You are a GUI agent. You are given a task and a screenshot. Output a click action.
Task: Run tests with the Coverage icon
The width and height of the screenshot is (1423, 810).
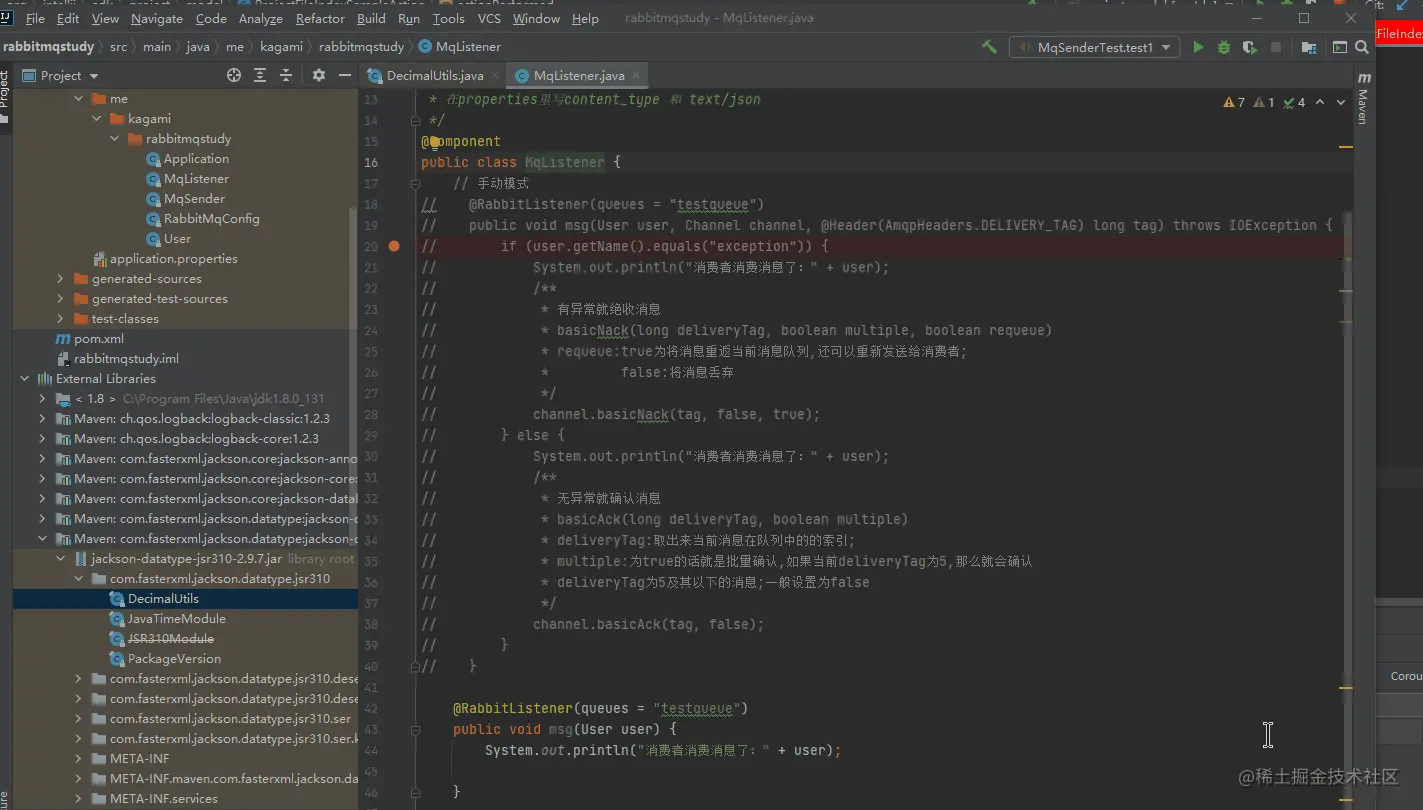(1249, 47)
